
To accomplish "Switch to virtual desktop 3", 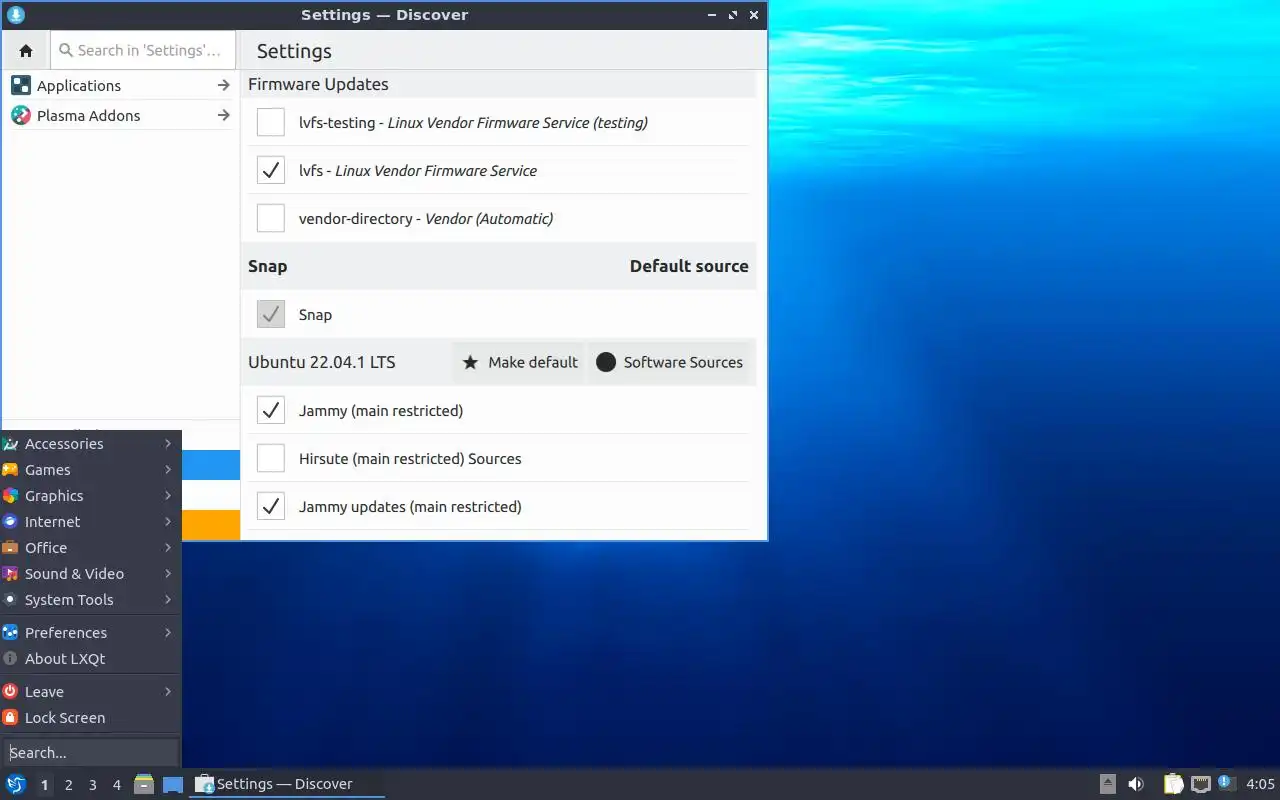I will click(x=93, y=785).
